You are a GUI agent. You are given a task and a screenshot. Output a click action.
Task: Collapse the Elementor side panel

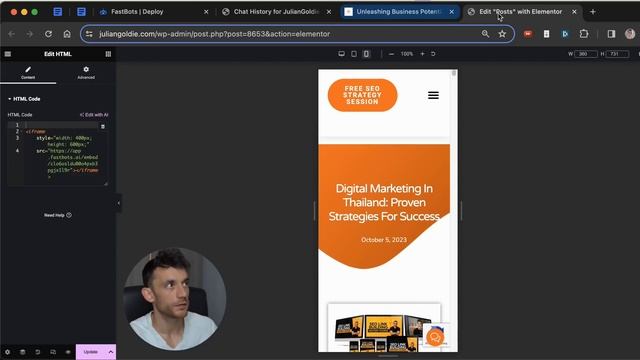coord(118,203)
